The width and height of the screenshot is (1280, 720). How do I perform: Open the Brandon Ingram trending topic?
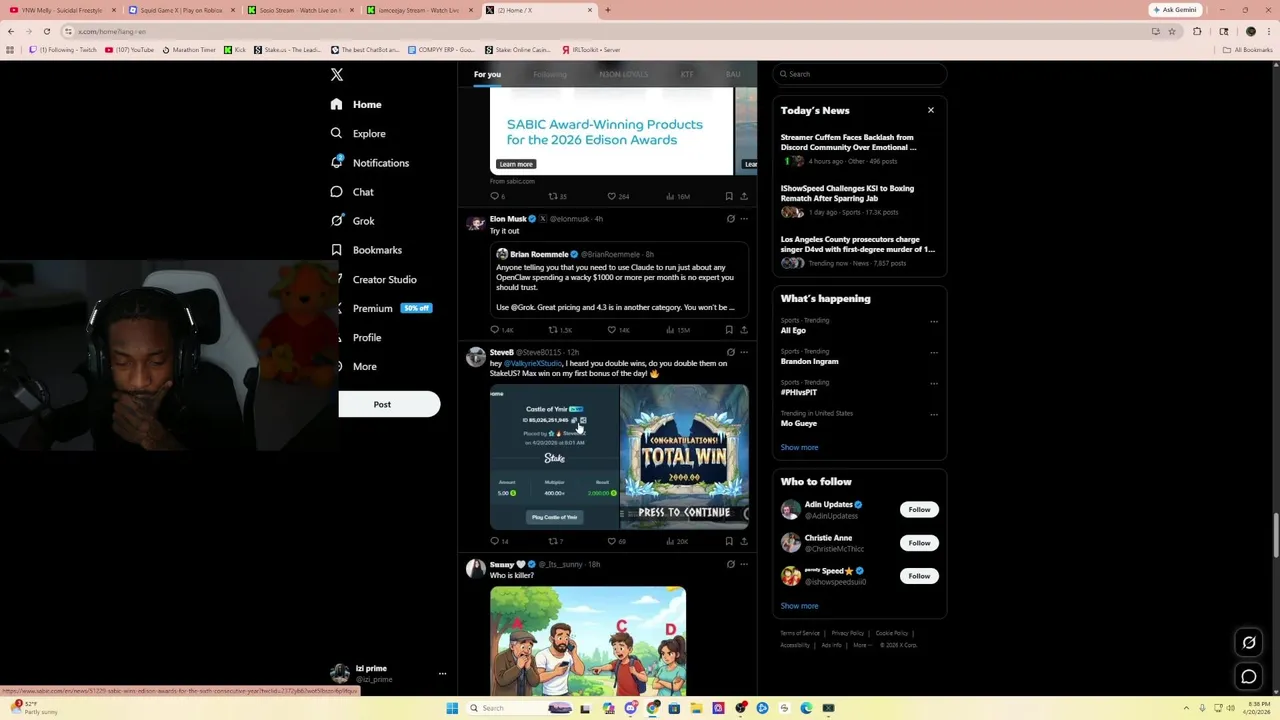point(810,361)
